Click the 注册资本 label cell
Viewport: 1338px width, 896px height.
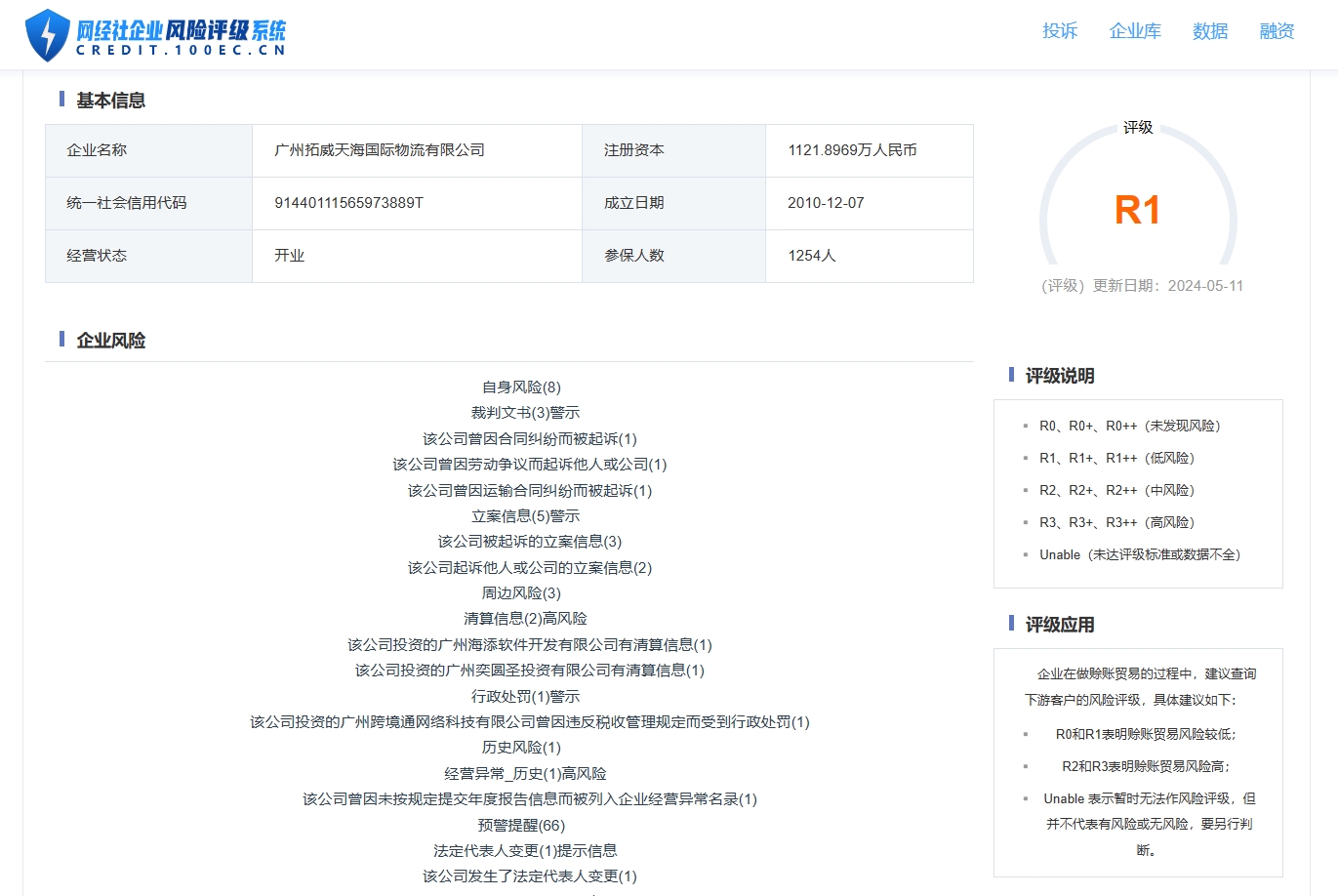coord(673,150)
